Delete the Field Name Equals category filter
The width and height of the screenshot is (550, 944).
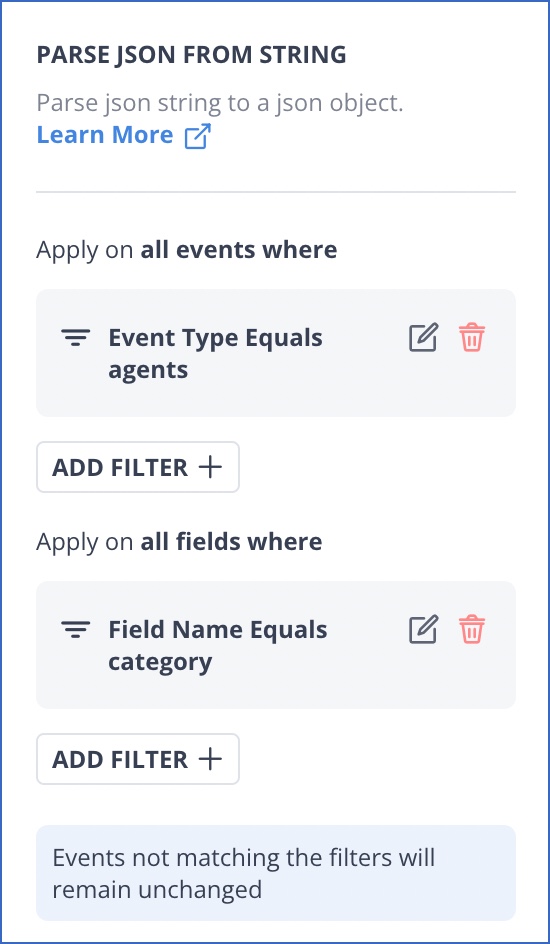(x=472, y=629)
